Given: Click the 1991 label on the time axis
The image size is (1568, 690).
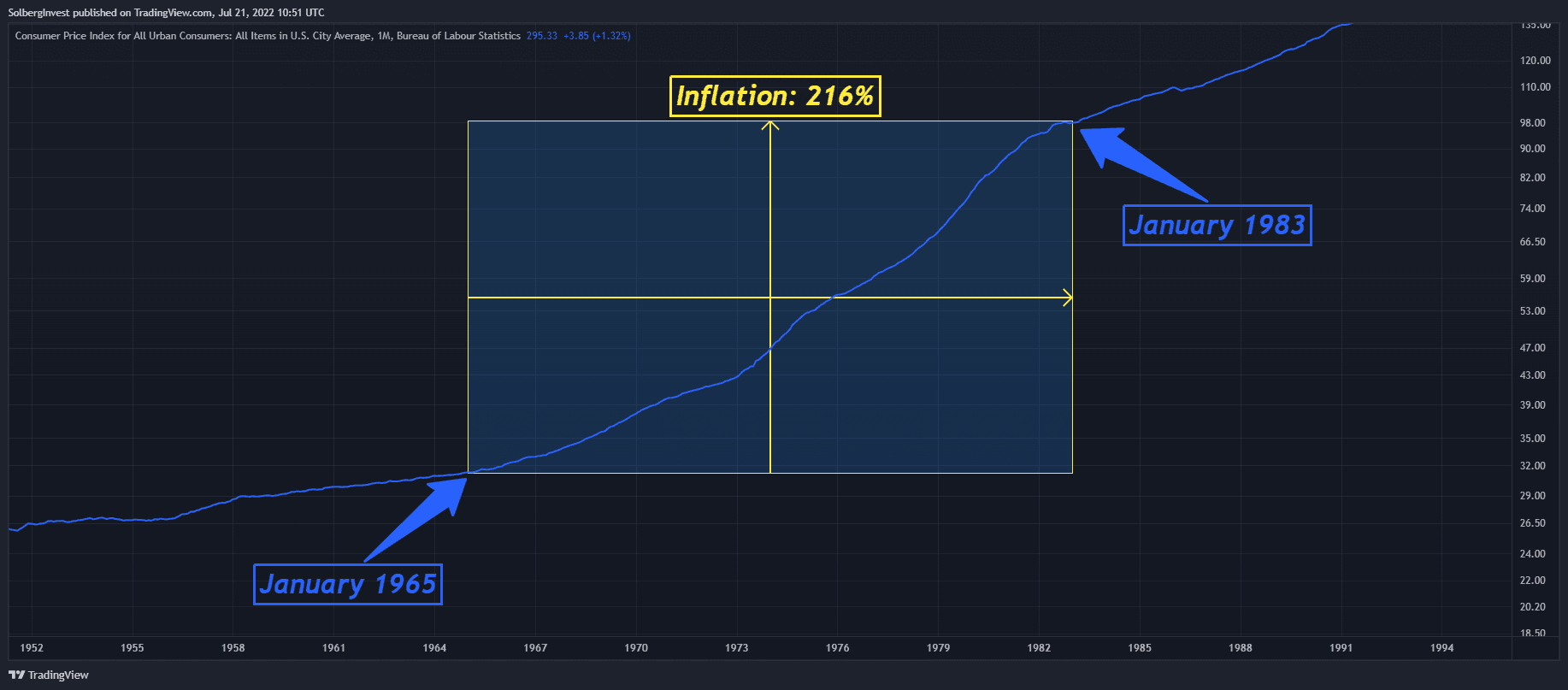Looking at the screenshot, I should (1341, 648).
